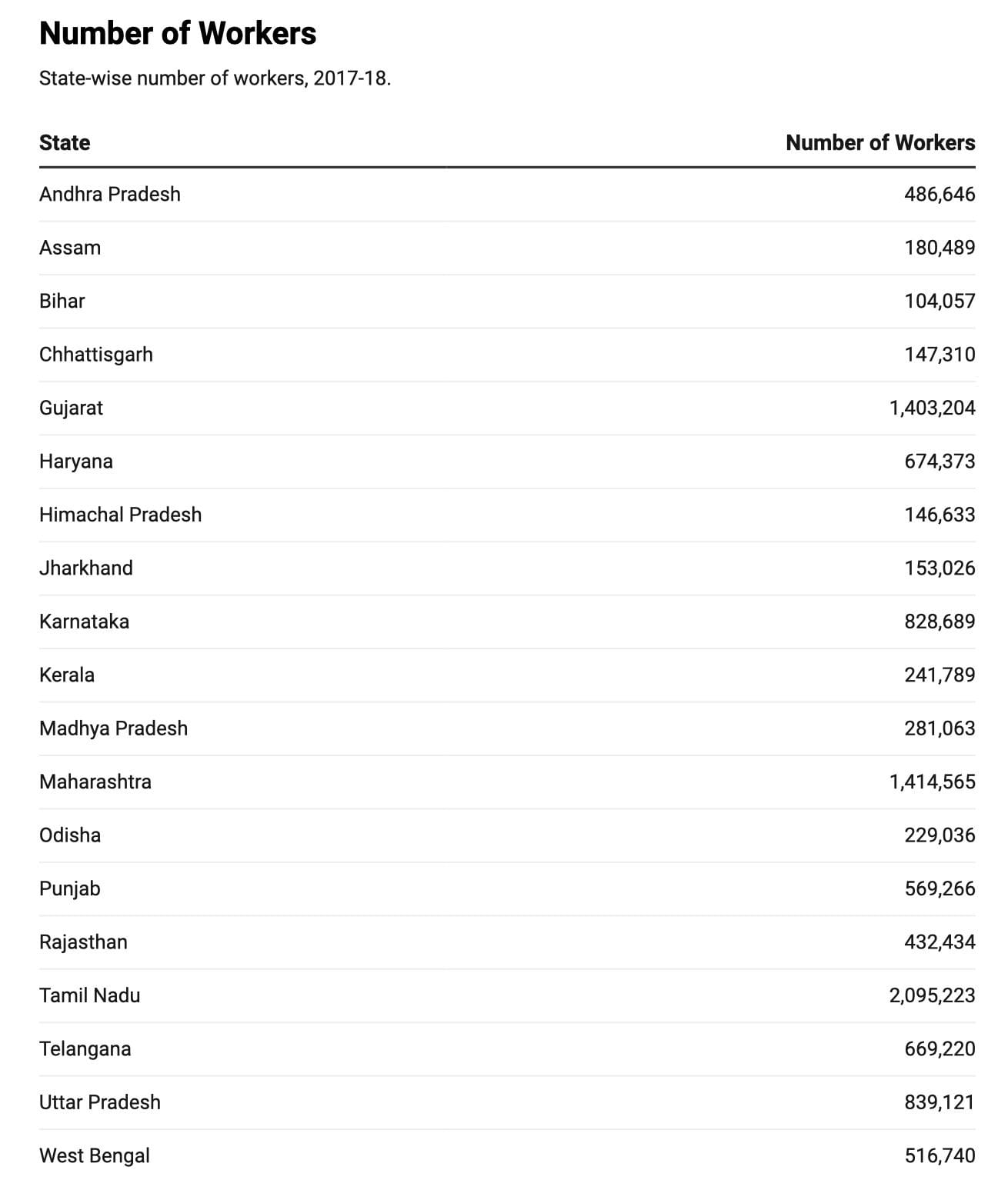The height and width of the screenshot is (1200, 1008).
Task: Select the Madhya Pradesh state name
Action: click(113, 728)
